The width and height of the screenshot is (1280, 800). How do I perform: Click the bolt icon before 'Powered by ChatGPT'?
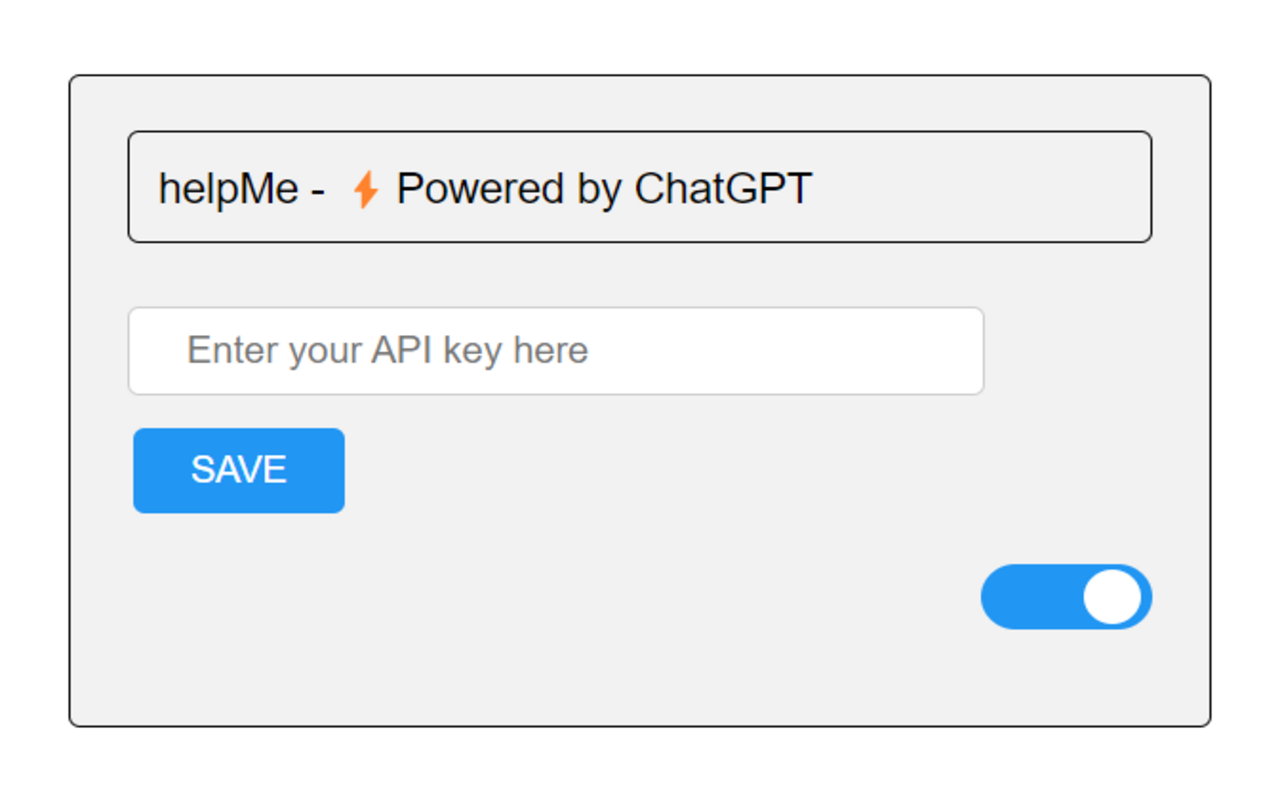click(x=366, y=188)
